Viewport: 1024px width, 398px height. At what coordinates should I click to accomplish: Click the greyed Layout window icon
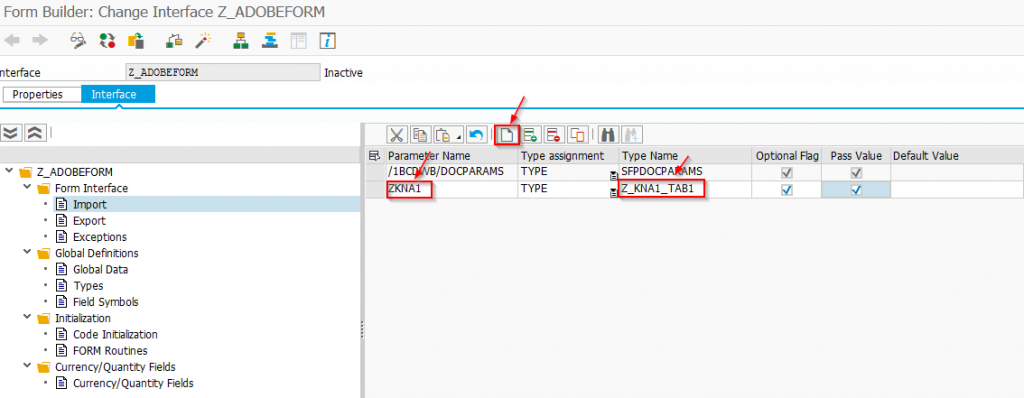[x=298, y=41]
